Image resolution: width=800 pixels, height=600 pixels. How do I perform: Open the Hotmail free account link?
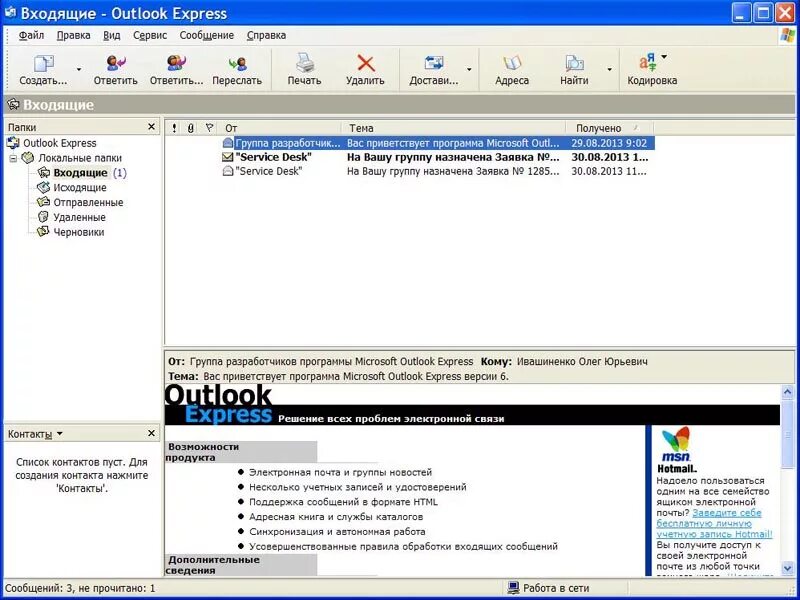[715, 523]
